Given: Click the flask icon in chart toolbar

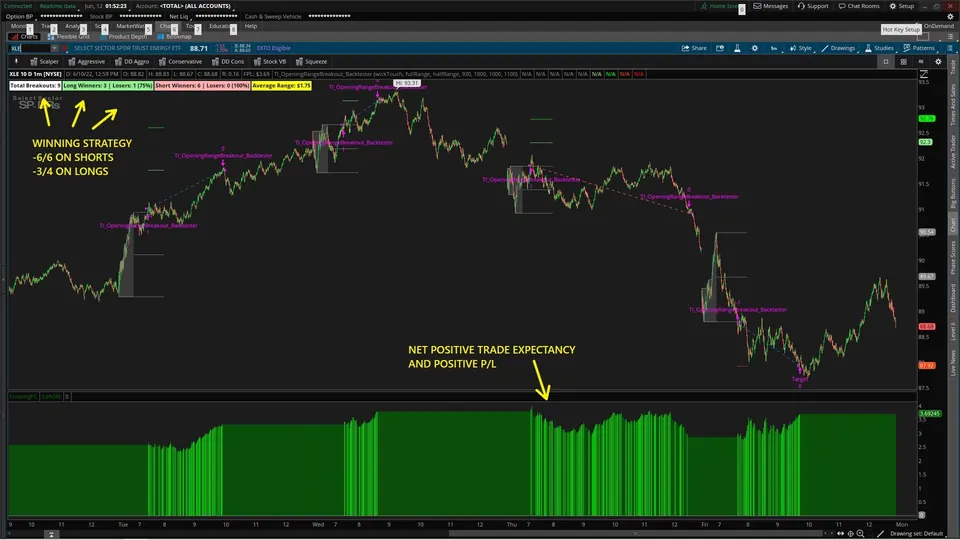Looking at the screenshot, I should 737,48.
